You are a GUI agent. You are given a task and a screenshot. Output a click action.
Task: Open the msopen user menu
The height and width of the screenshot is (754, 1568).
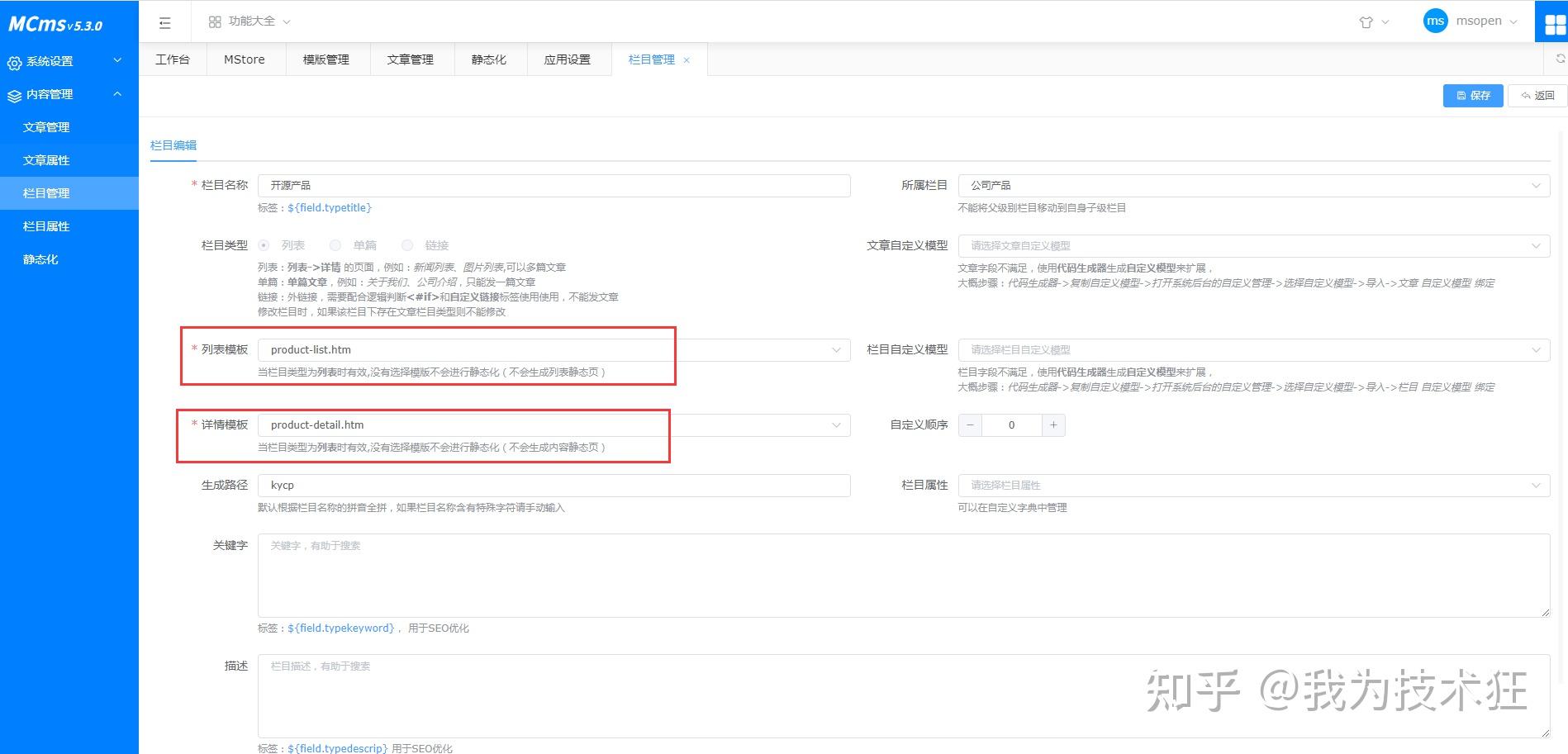pyautogui.click(x=1486, y=21)
